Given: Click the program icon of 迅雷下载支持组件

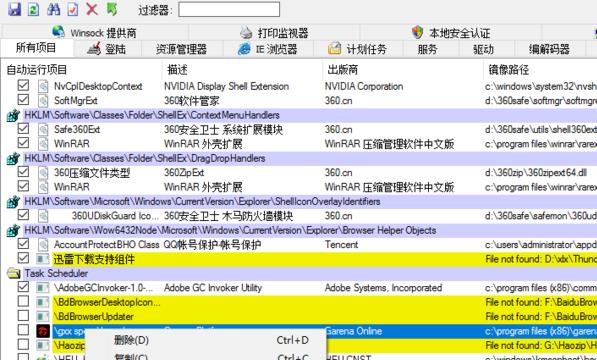Looking at the screenshot, I should click(43, 260).
